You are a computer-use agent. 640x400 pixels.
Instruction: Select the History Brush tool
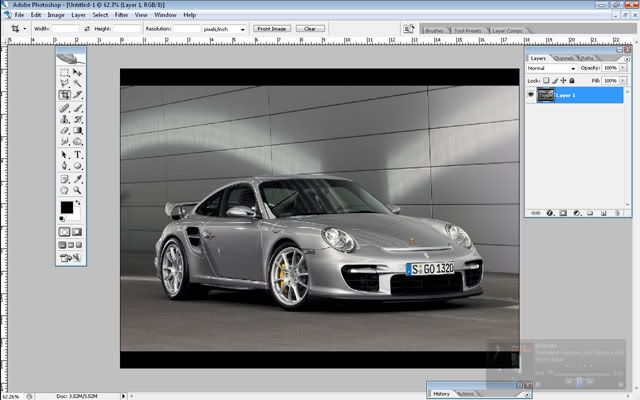77,119
